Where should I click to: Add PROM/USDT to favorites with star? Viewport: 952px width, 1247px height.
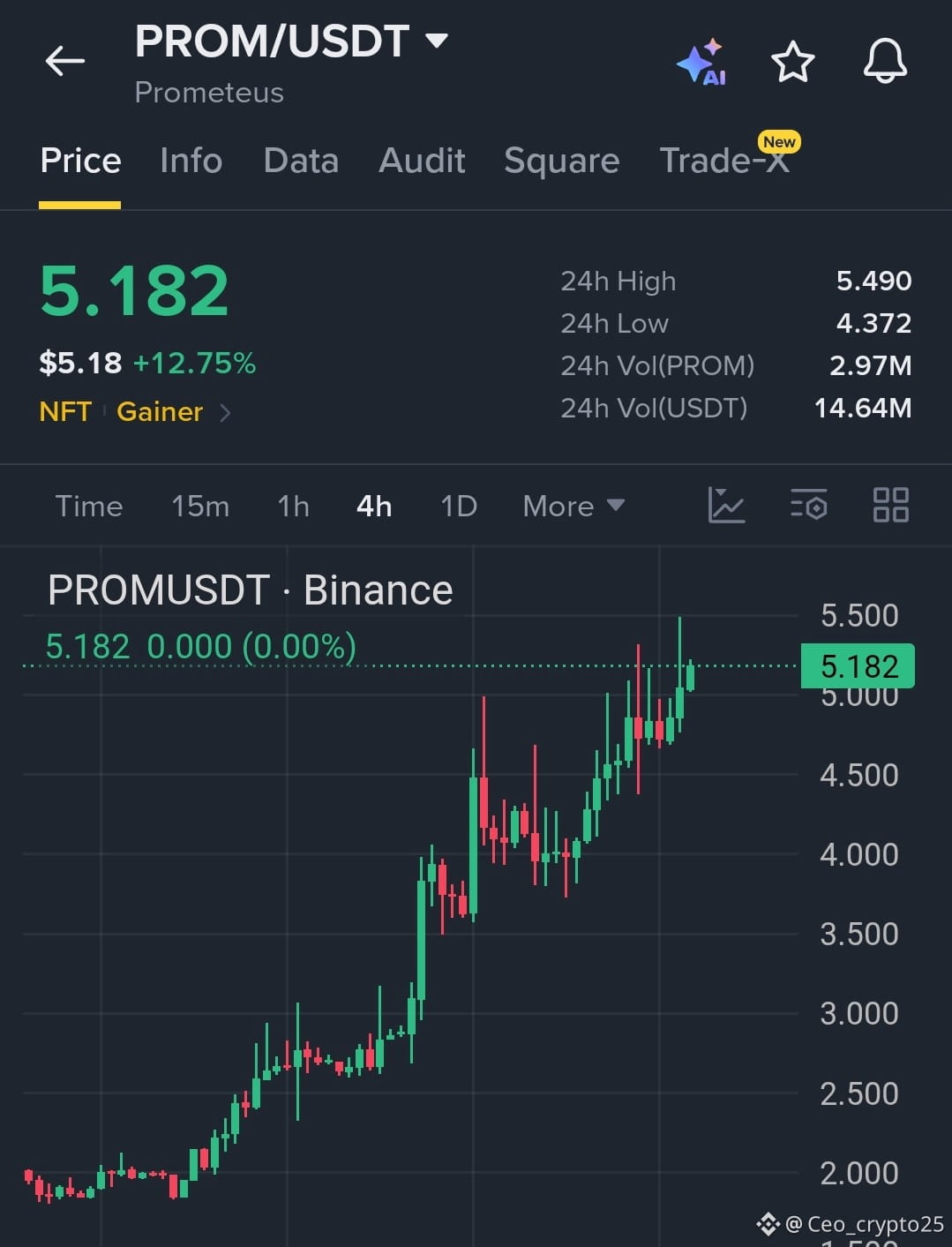coord(792,62)
